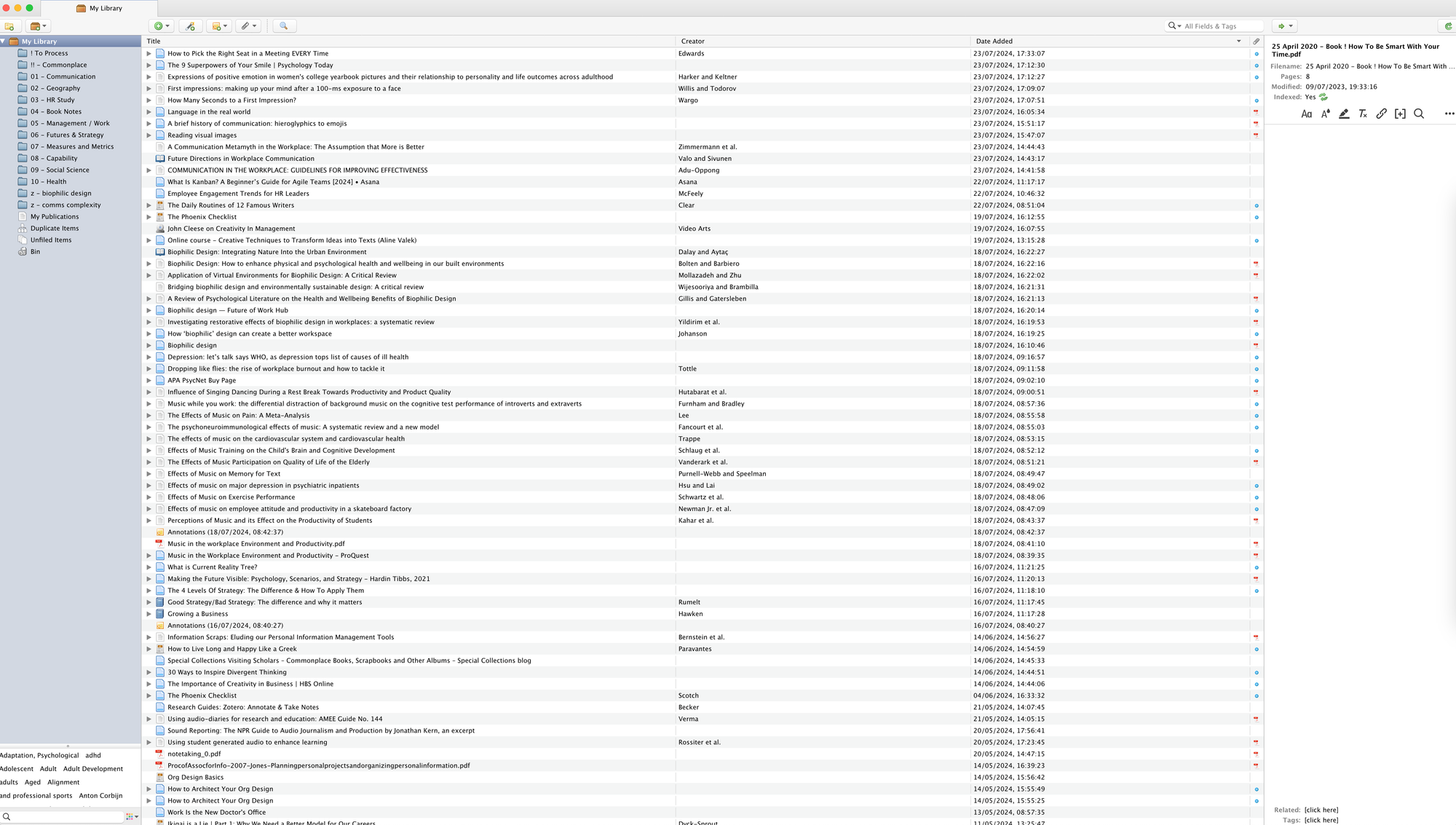Click [click here] next to Related

[1320, 809]
